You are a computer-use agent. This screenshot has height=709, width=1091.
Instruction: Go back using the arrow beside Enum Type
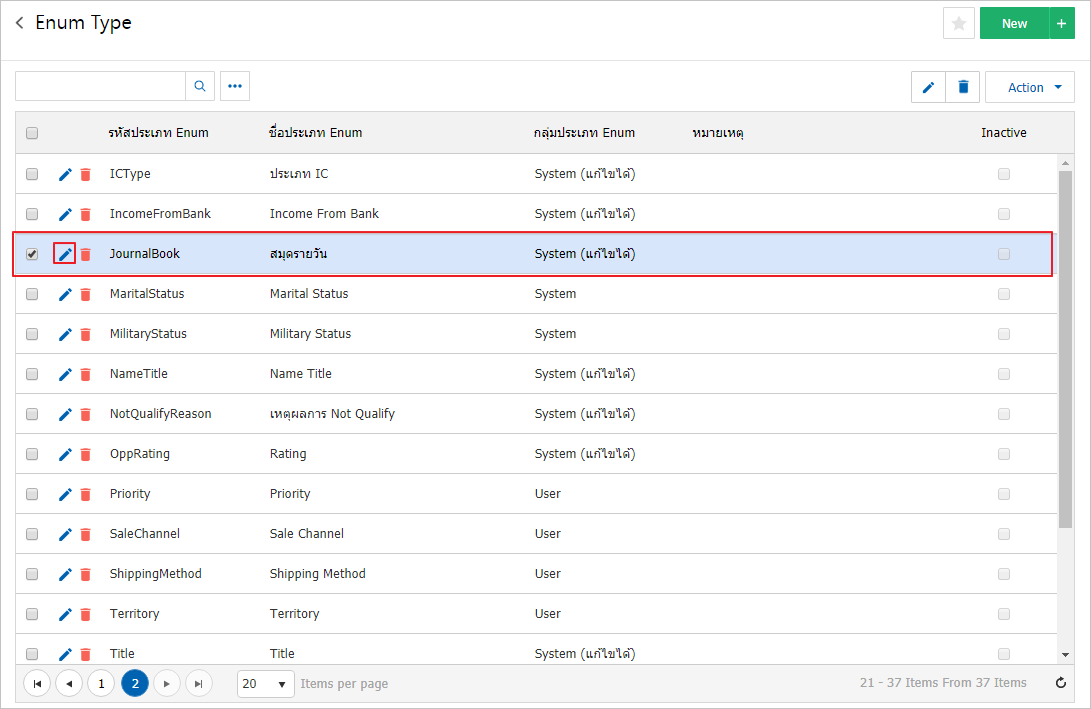[x=19, y=23]
